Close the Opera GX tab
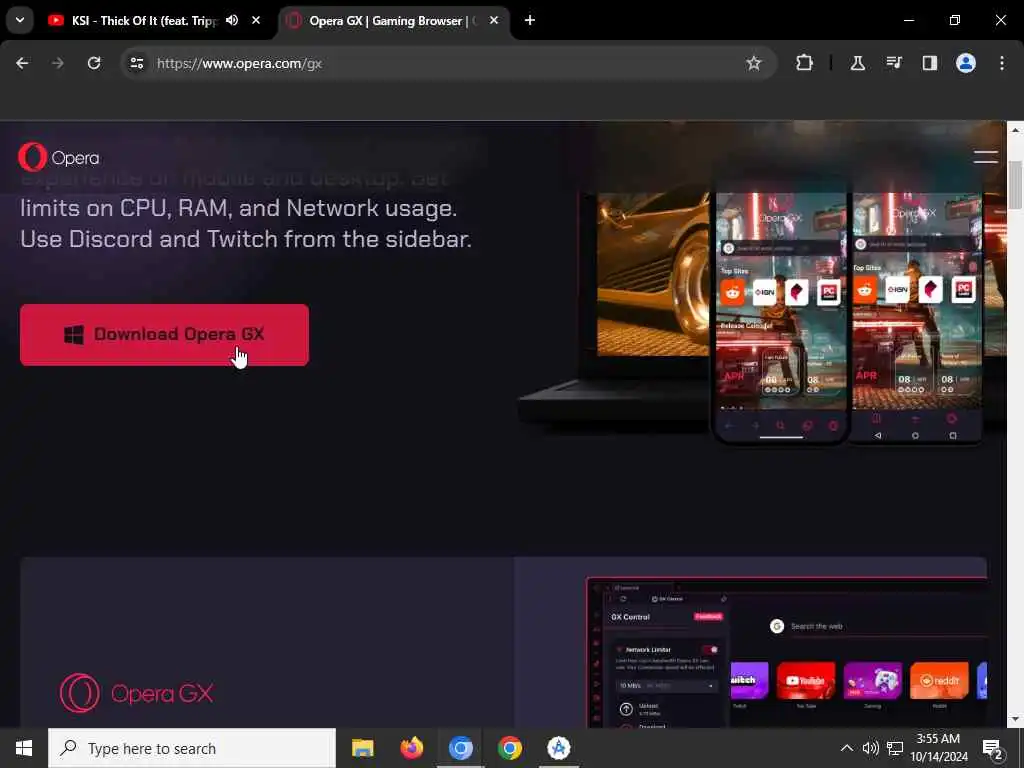The width and height of the screenshot is (1024, 768). point(494,20)
